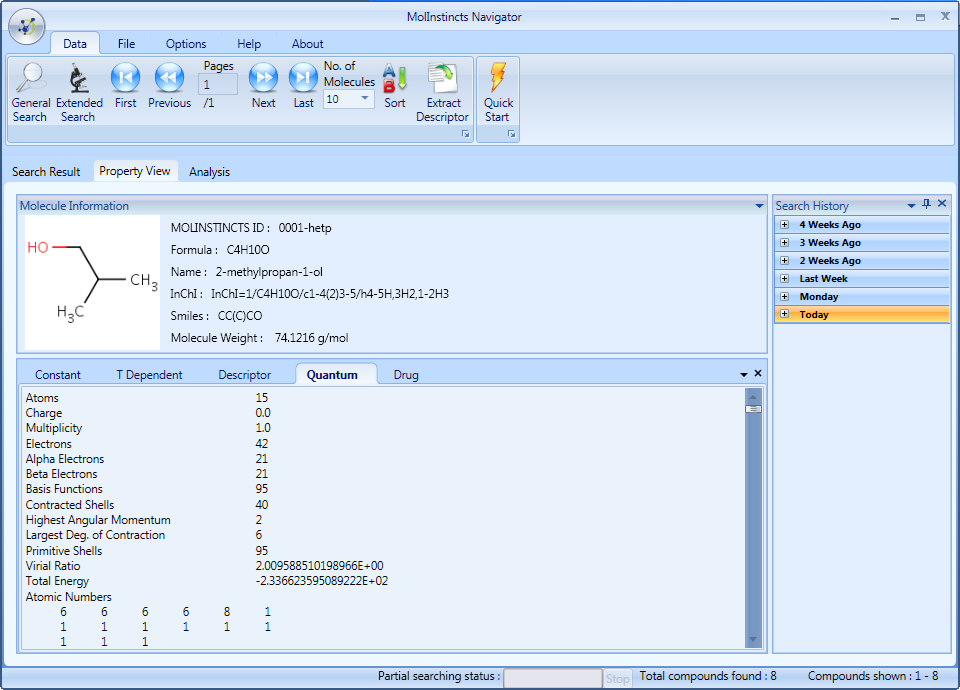Image resolution: width=960 pixels, height=690 pixels.
Task: Launch Extended Search microscope tool
Action: click(79, 92)
